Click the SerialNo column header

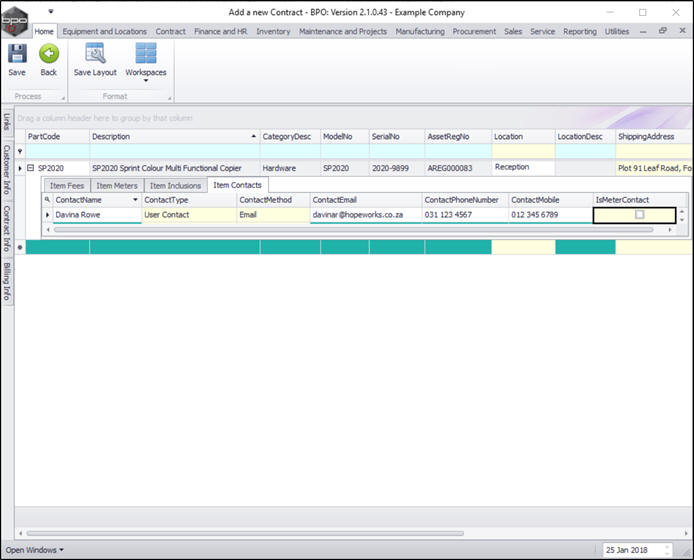[397, 136]
